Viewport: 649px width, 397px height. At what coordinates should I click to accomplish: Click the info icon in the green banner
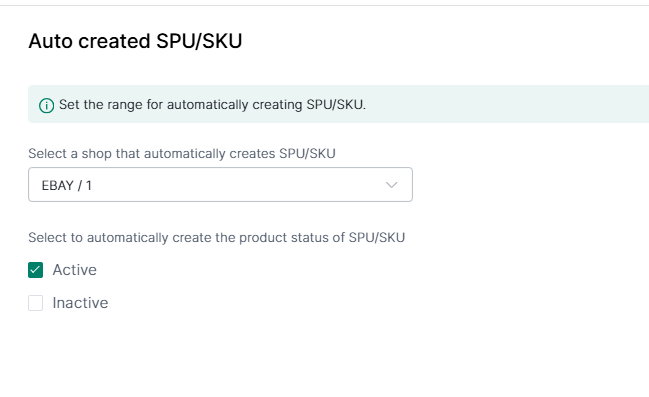46,106
